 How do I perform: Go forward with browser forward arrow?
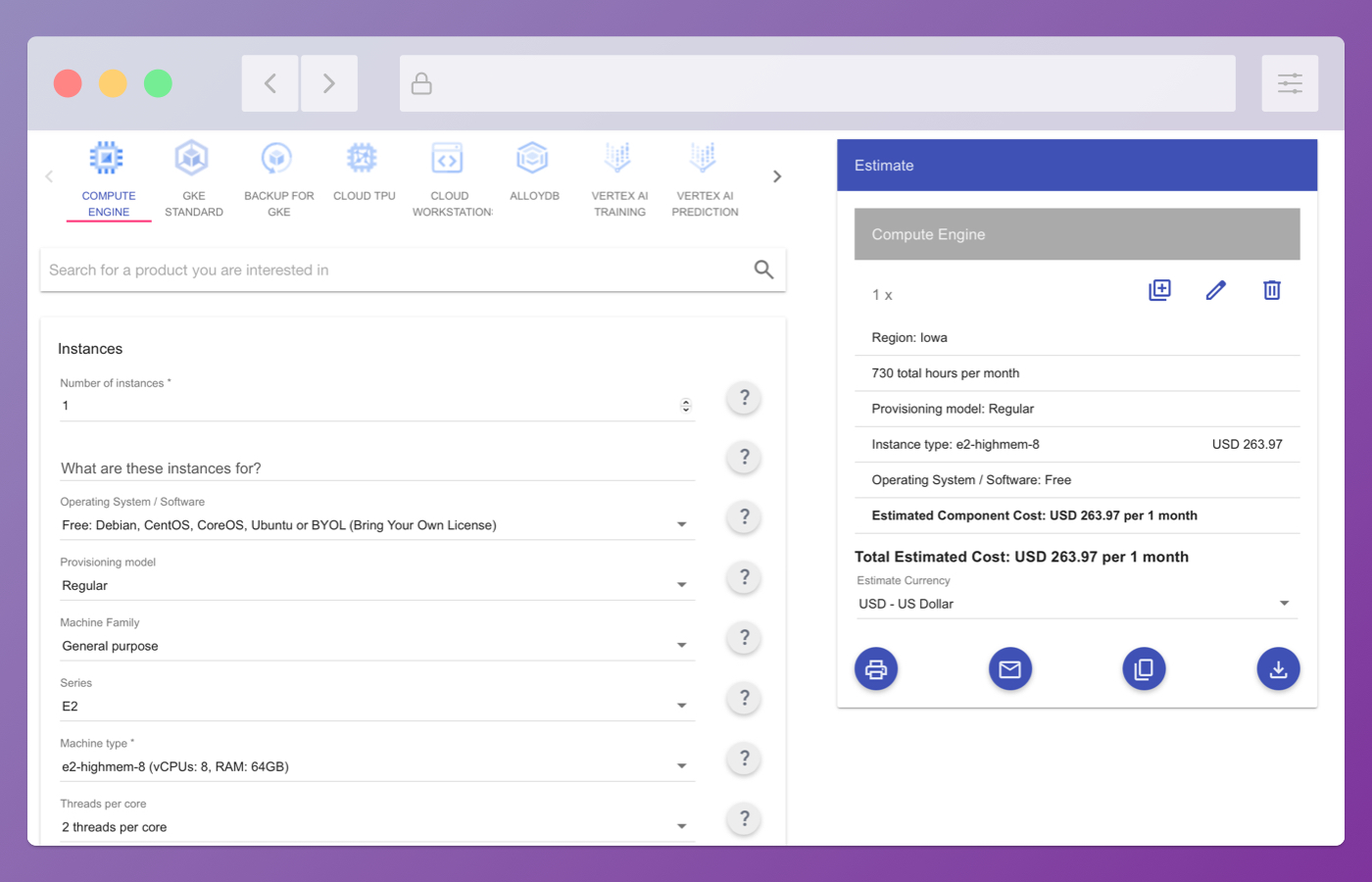pyautogui.click(x=329, y=83)
